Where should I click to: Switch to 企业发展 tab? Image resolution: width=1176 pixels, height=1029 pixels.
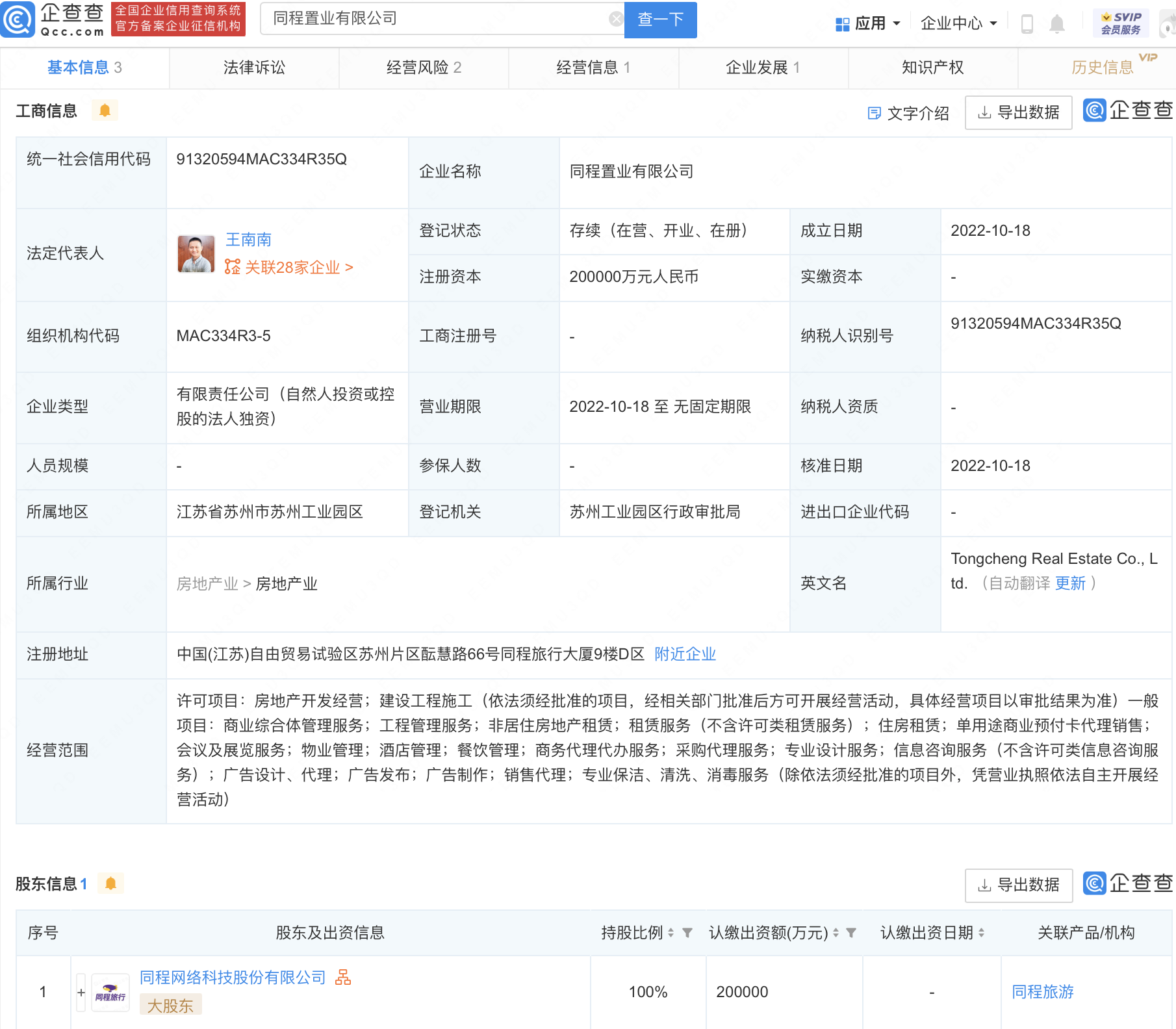[x=763, y=68]
